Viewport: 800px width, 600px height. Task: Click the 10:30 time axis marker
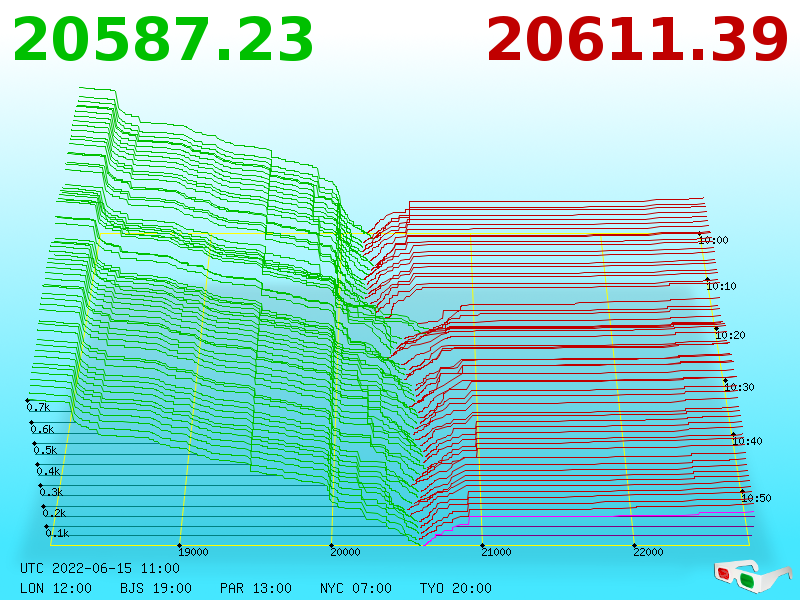click(x=739, y=387)
